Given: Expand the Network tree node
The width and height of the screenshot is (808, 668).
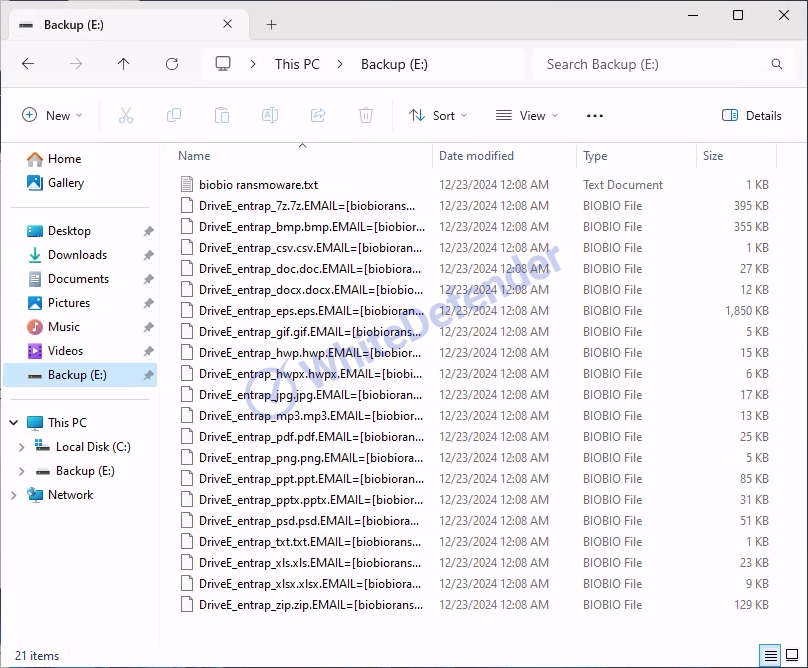Looking at the screenshot, I should 14,495.
